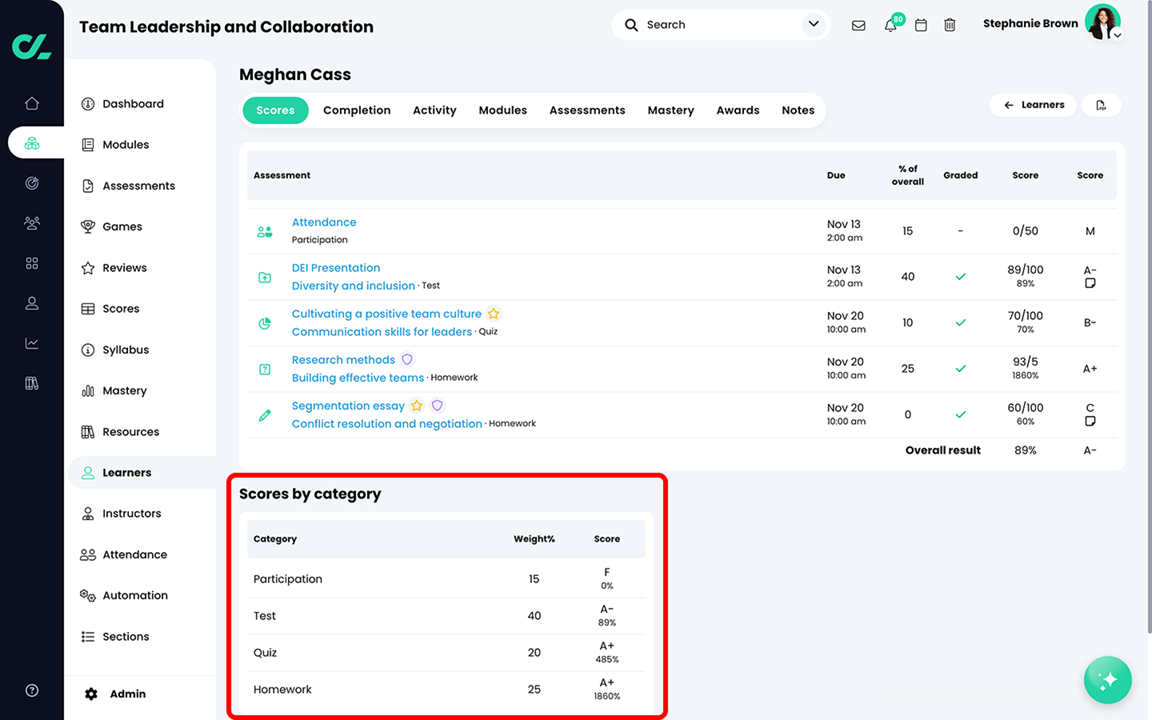Click the star icon beside Cultivating a positive team culture

pos(494,314)
